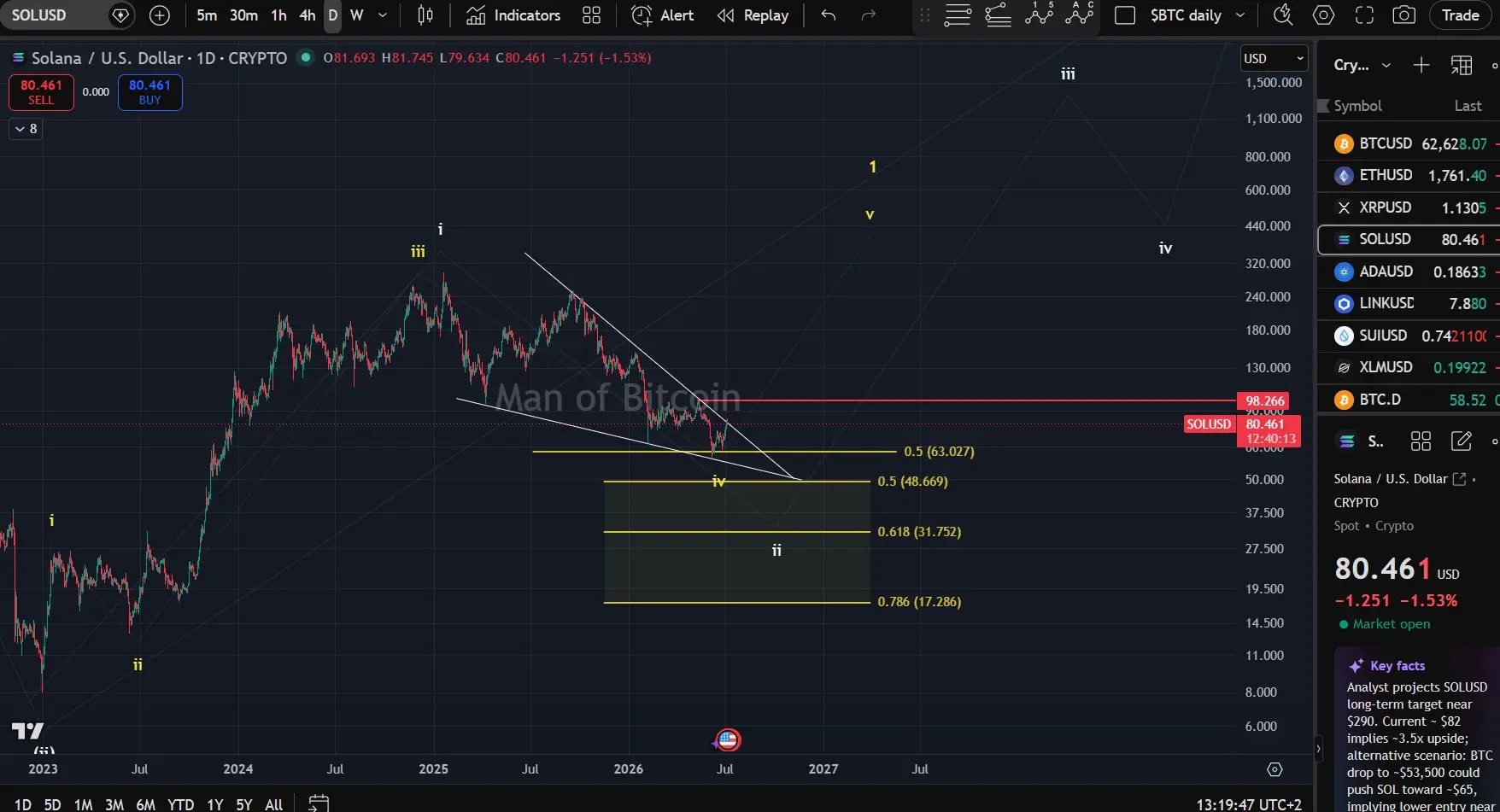Open the note edit pencil icon in details
1500x812 pixels.
click(x=1462, y=441)
